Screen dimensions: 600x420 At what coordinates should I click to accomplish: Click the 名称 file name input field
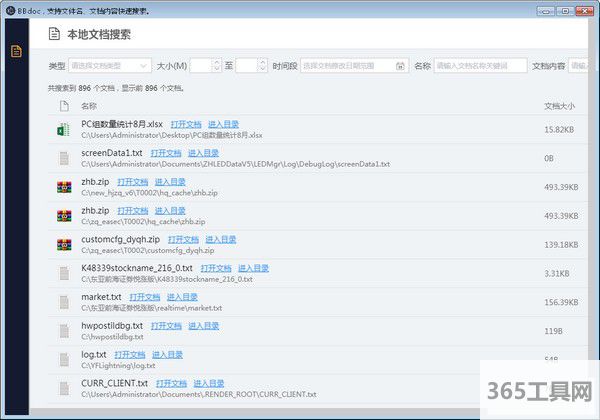480,66
